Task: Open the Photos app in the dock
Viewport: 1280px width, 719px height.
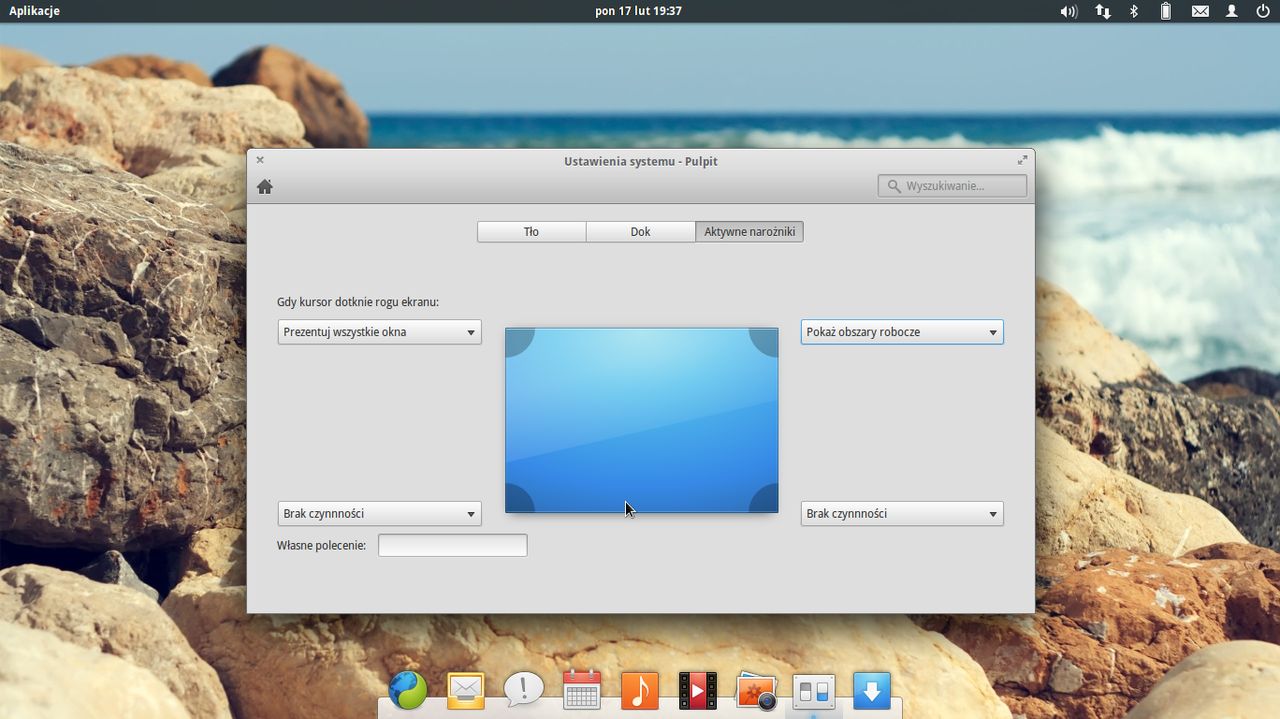Action: pos(756,691)
